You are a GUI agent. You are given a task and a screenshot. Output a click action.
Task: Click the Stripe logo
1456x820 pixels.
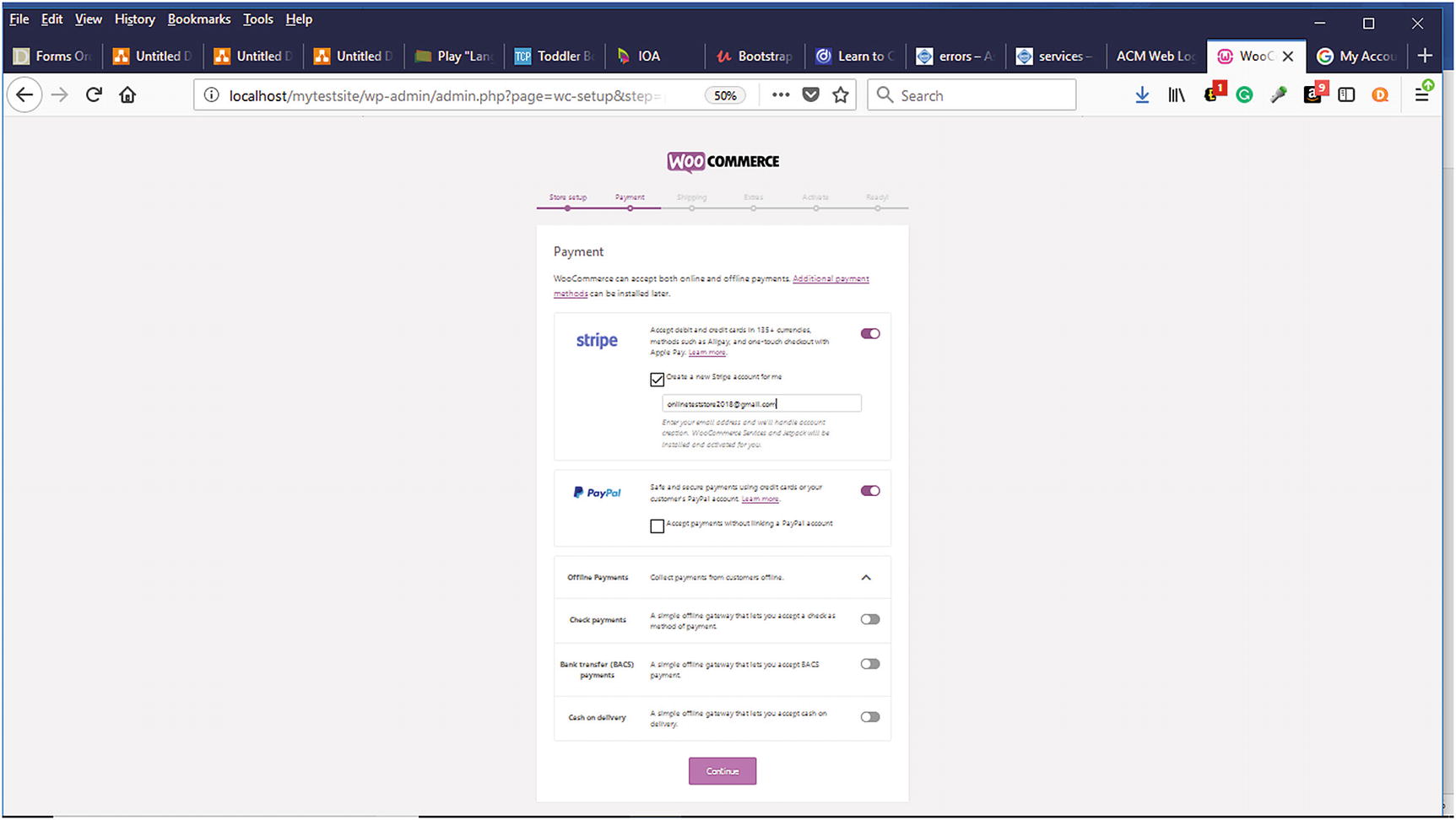point(597,340)
